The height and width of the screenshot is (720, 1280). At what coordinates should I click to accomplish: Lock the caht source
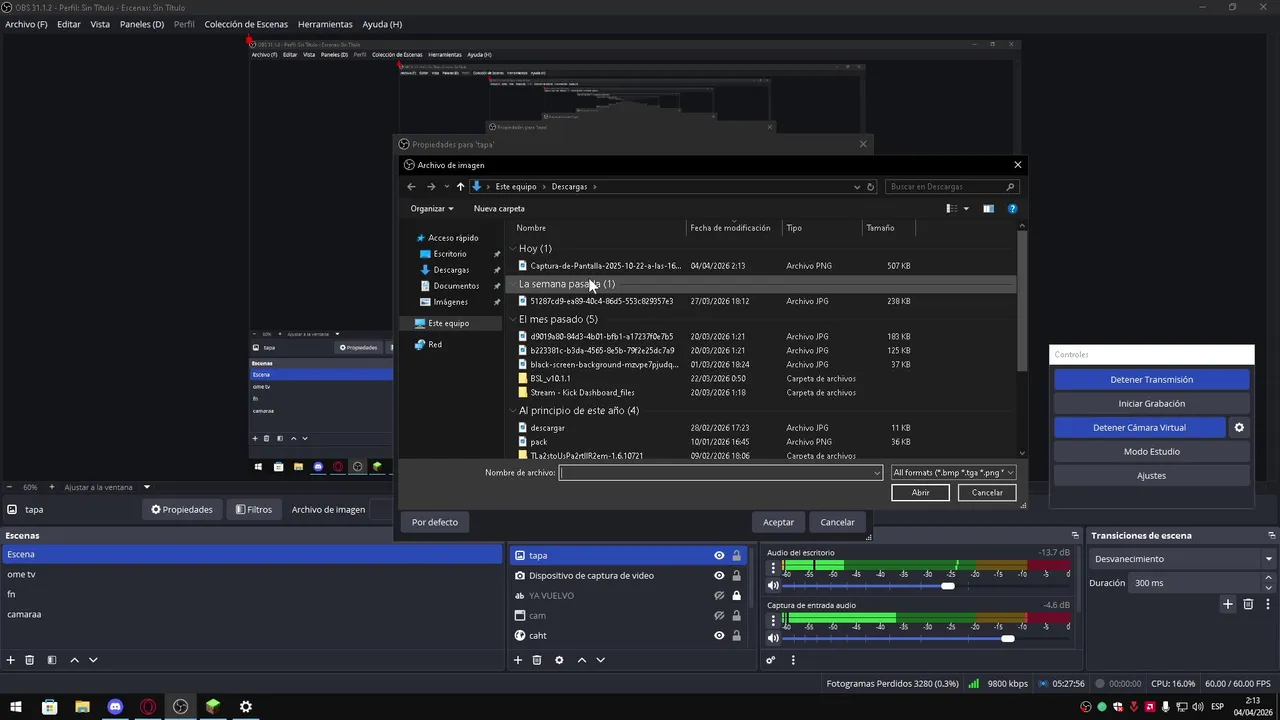pyautogui.click(x=737, y=636)
